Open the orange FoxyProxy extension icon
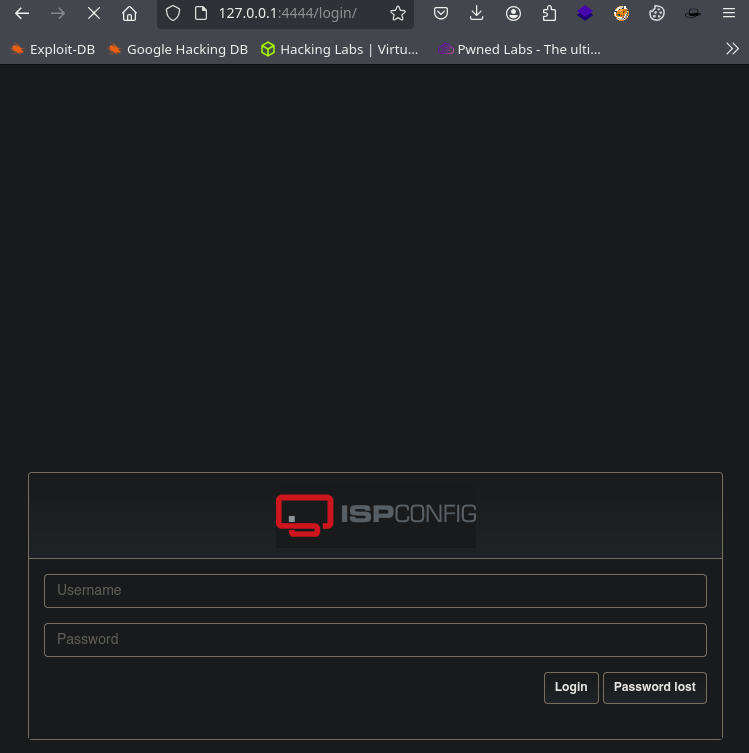Viewport: 749px width, 753px height. tap(621, 13)
